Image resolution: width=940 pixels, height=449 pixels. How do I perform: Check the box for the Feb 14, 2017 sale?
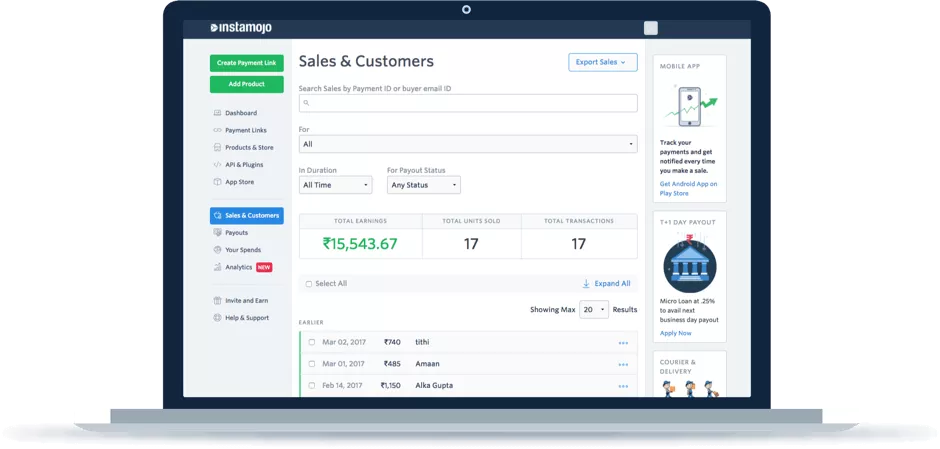click(312, 385)
